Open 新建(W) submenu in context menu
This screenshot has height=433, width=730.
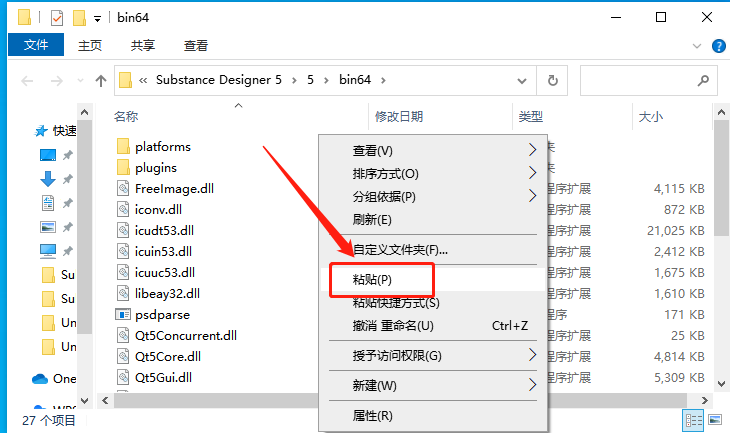pos(433,386)
